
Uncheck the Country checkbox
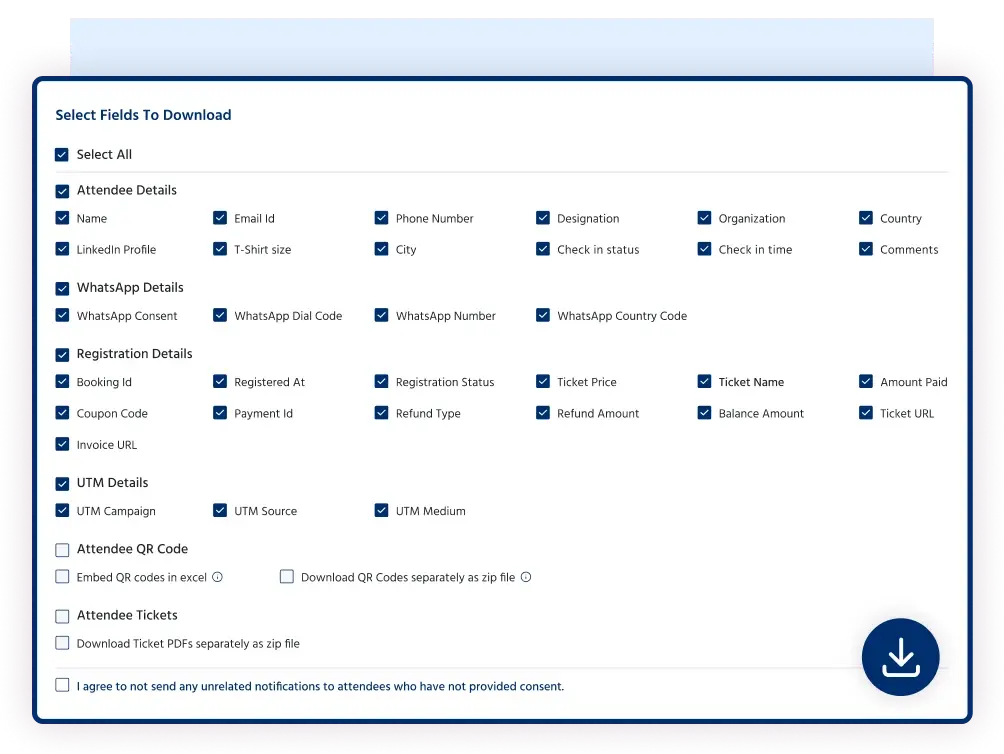click(866, 218)
